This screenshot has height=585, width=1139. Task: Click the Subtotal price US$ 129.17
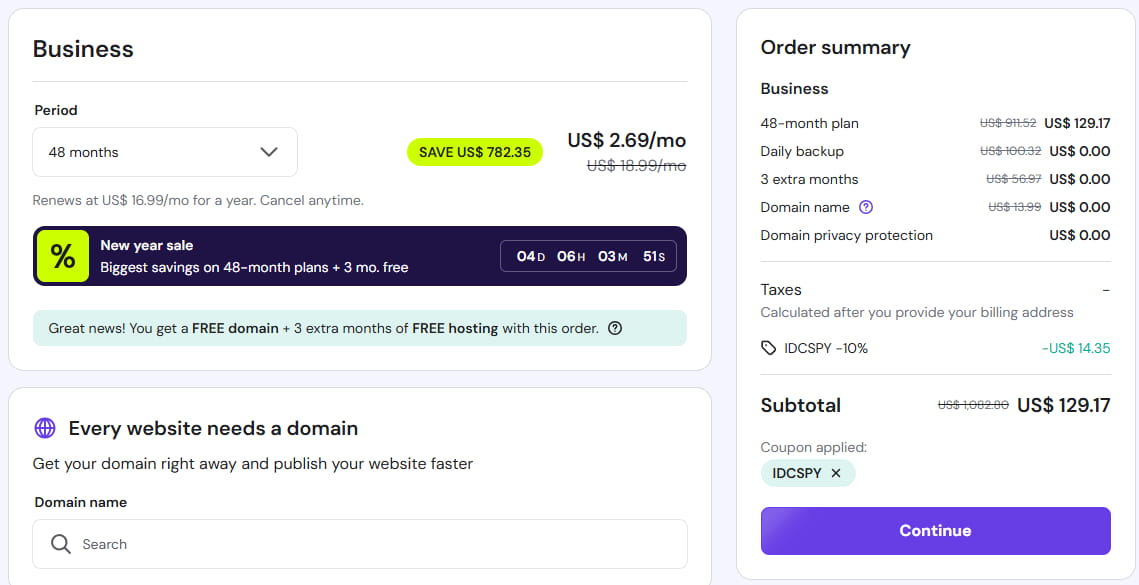click(1063, 405)
